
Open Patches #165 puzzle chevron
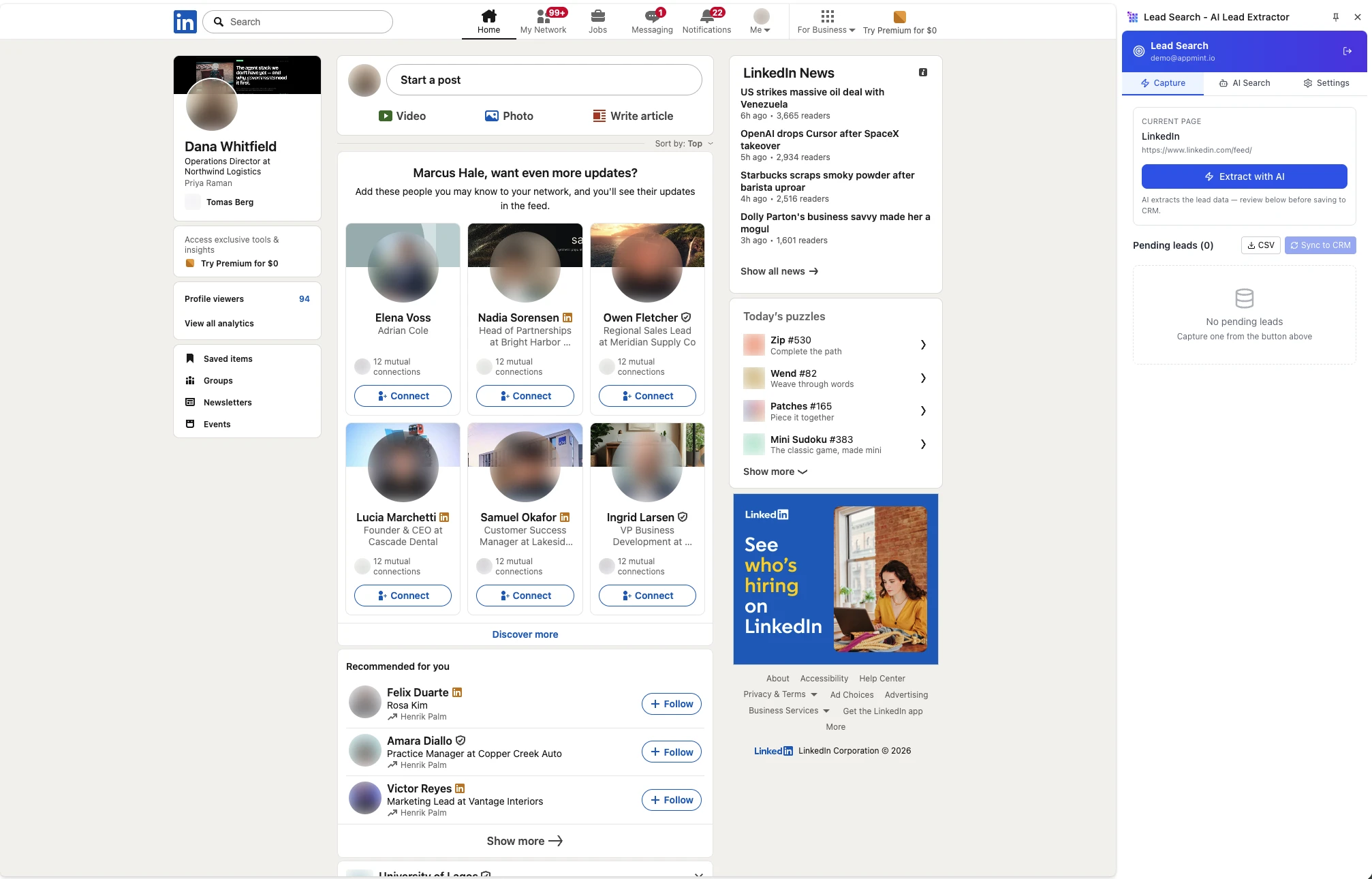923,411
